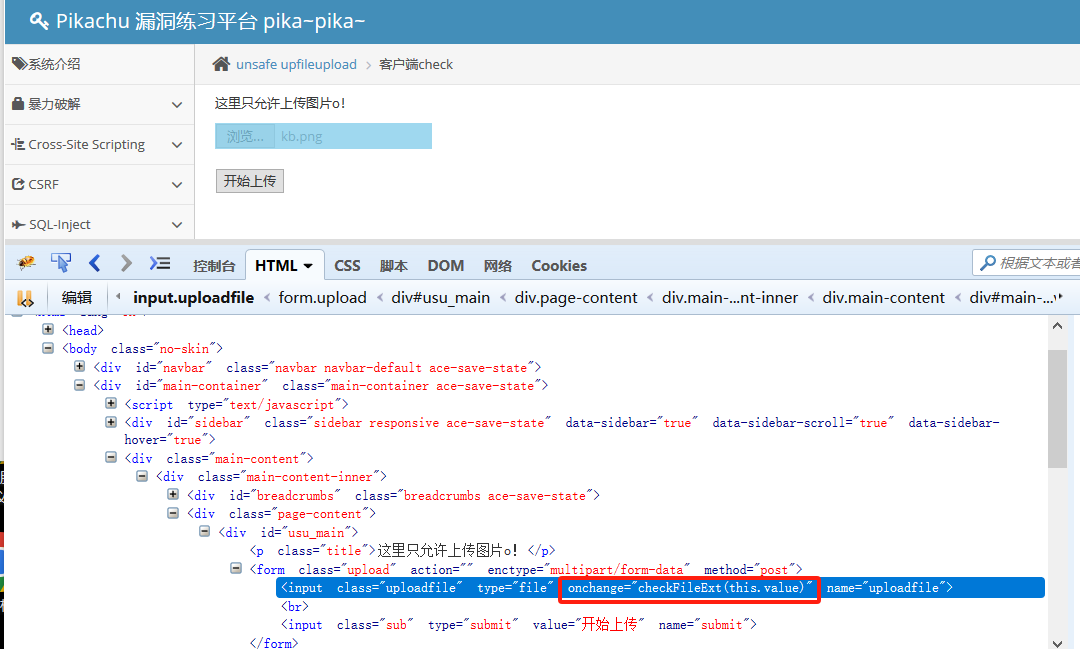1080x649 pixels.
Task: Switch to the 网络 tab
Action: tap(497, 266)
